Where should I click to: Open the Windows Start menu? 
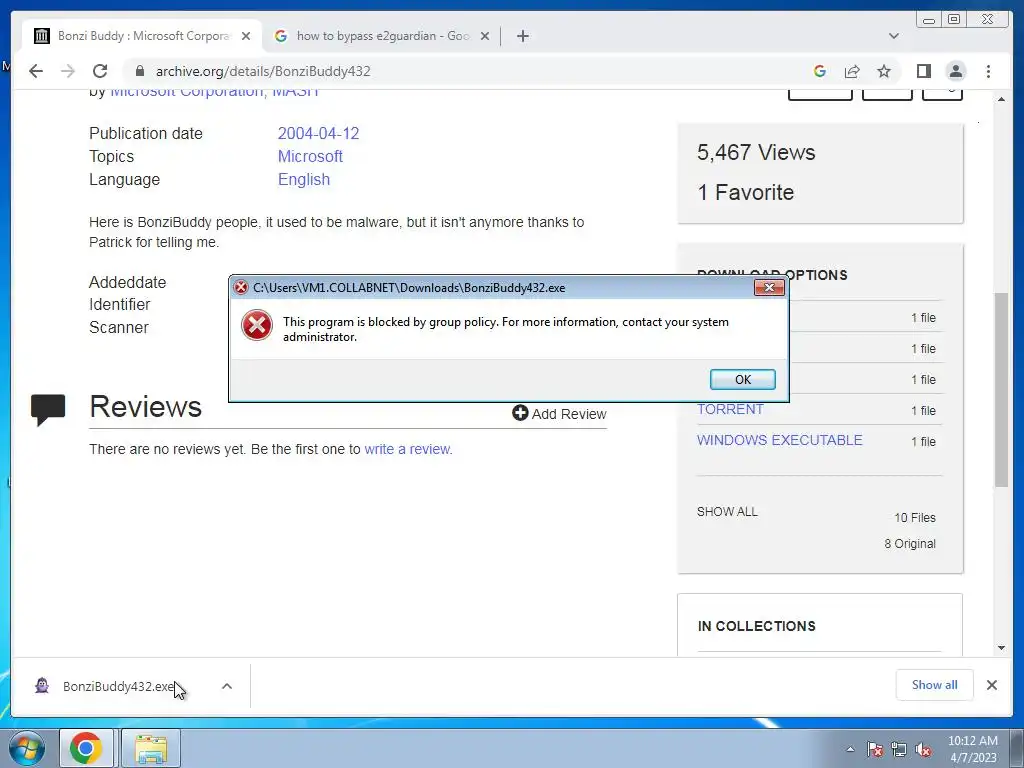click(x=26, y=748)
